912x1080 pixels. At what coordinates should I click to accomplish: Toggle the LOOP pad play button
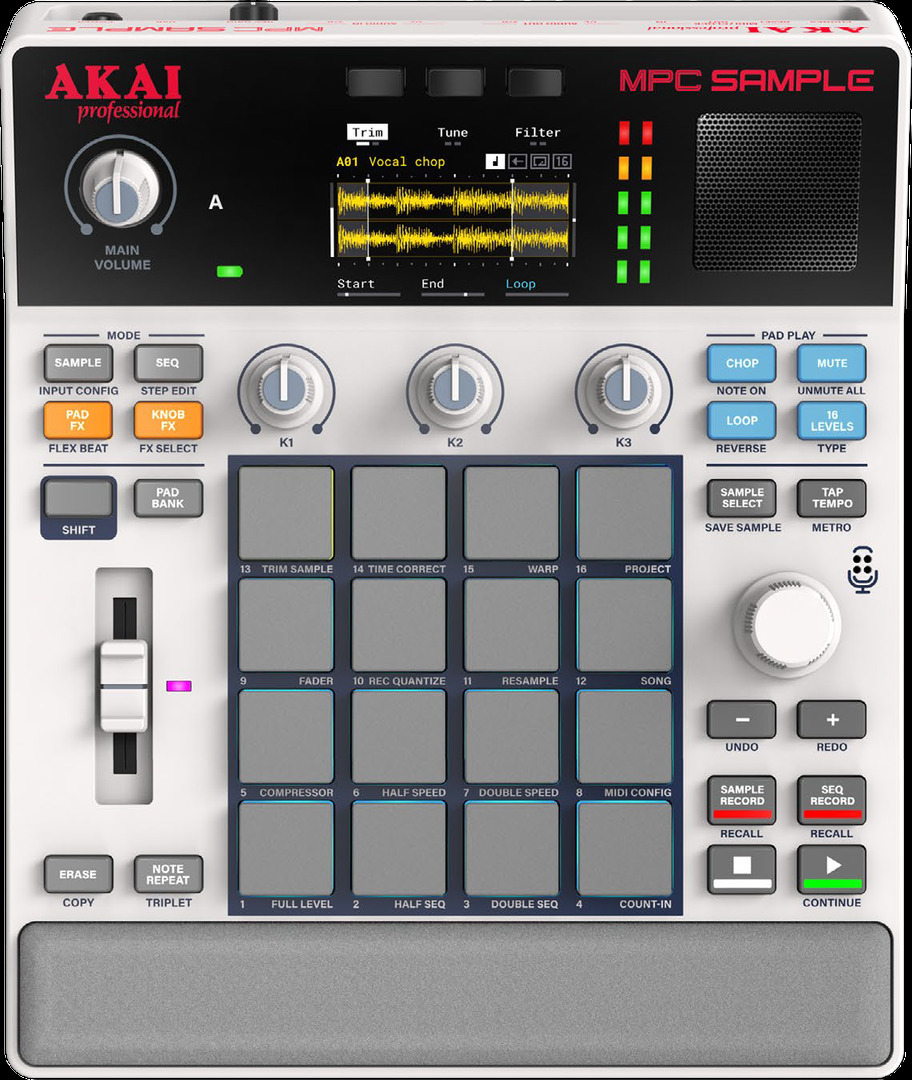[741, 421]
